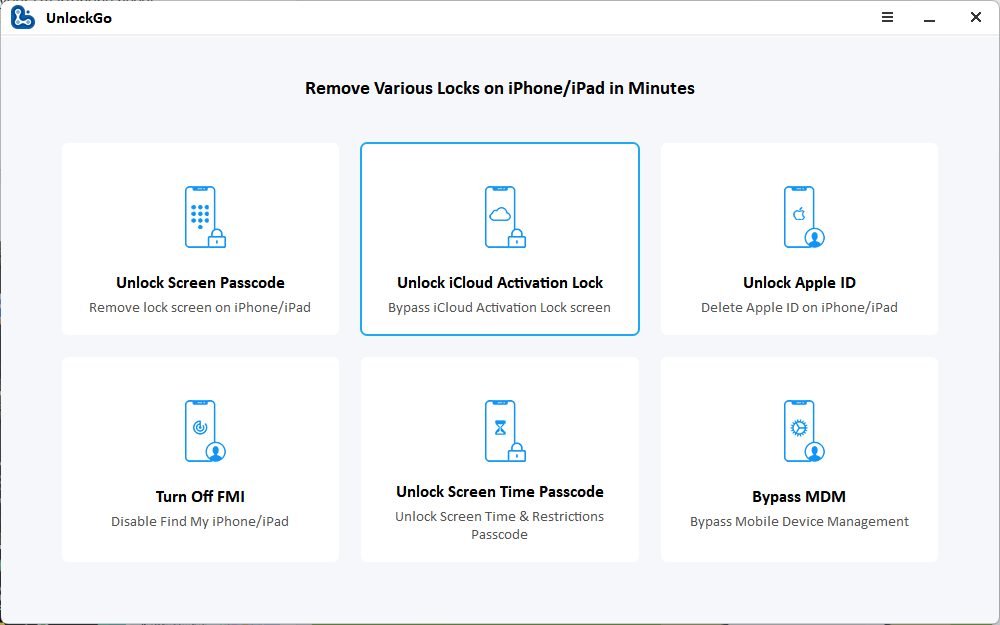Minimize the UnlockGo window
The image size is (1000, 625).
pos(929,18)
